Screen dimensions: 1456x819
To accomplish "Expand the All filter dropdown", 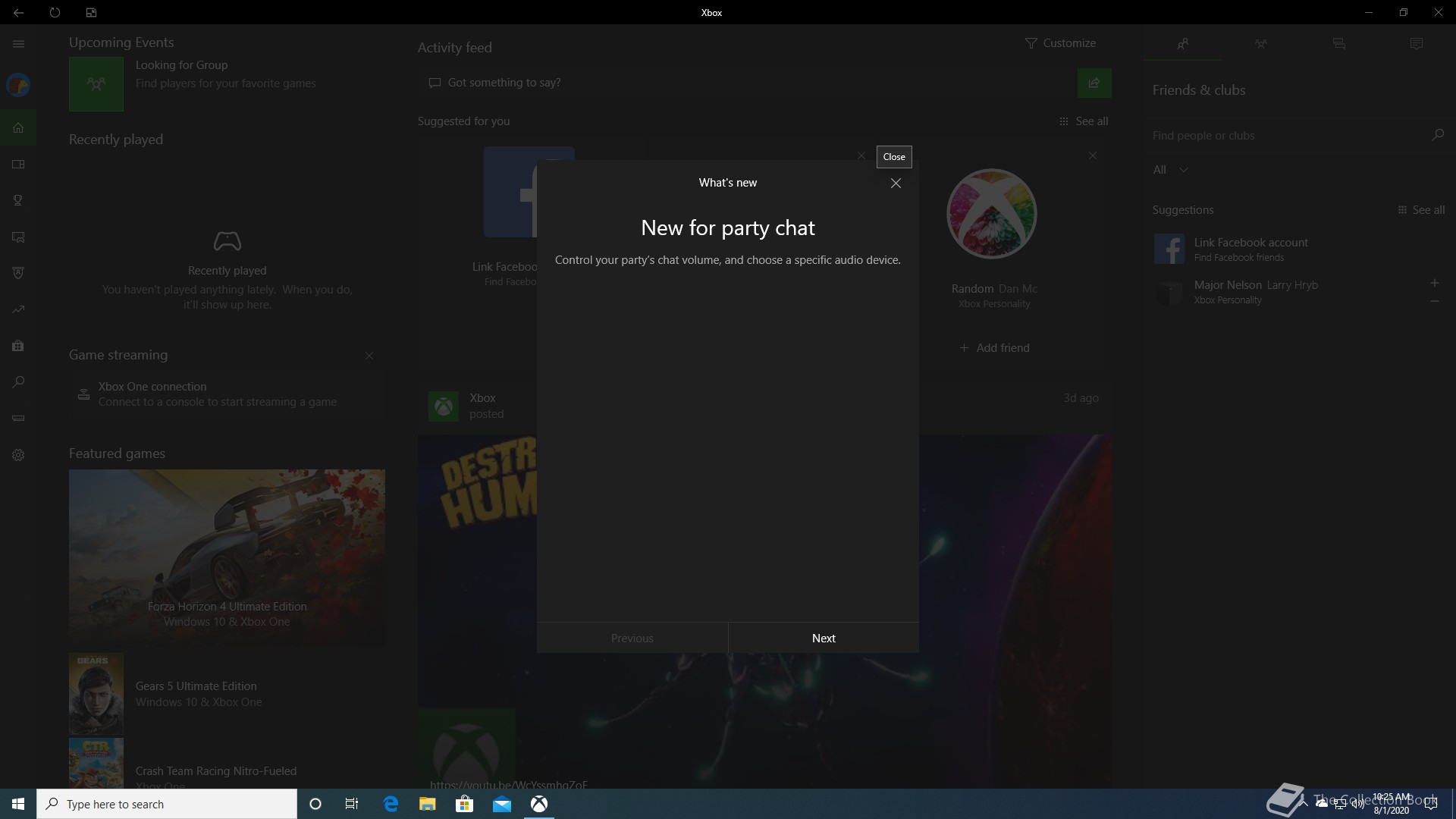I will tap(1170, 170).
